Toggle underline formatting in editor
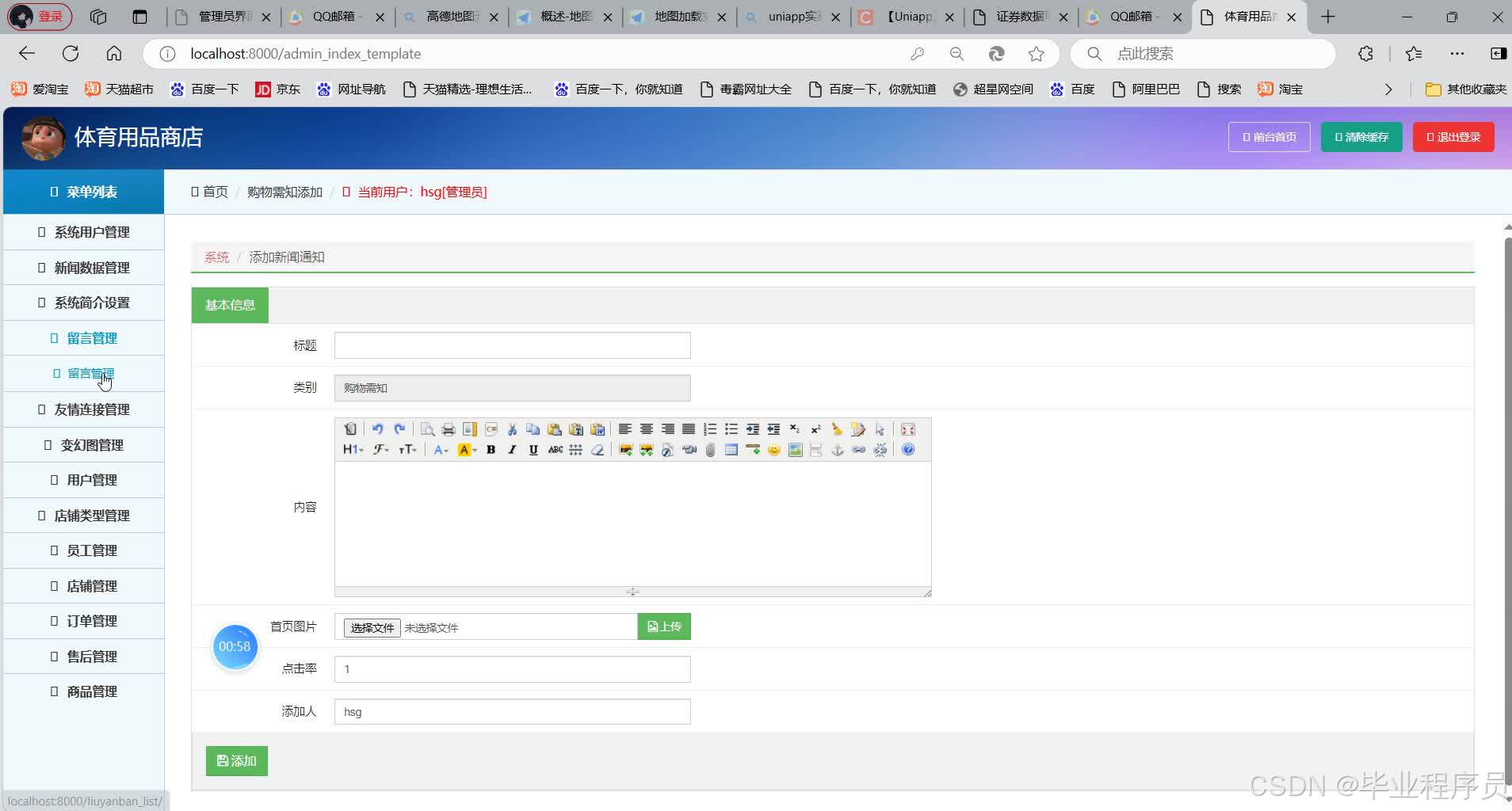Viewport: 1512px width, 811px height. pos(533,450)
